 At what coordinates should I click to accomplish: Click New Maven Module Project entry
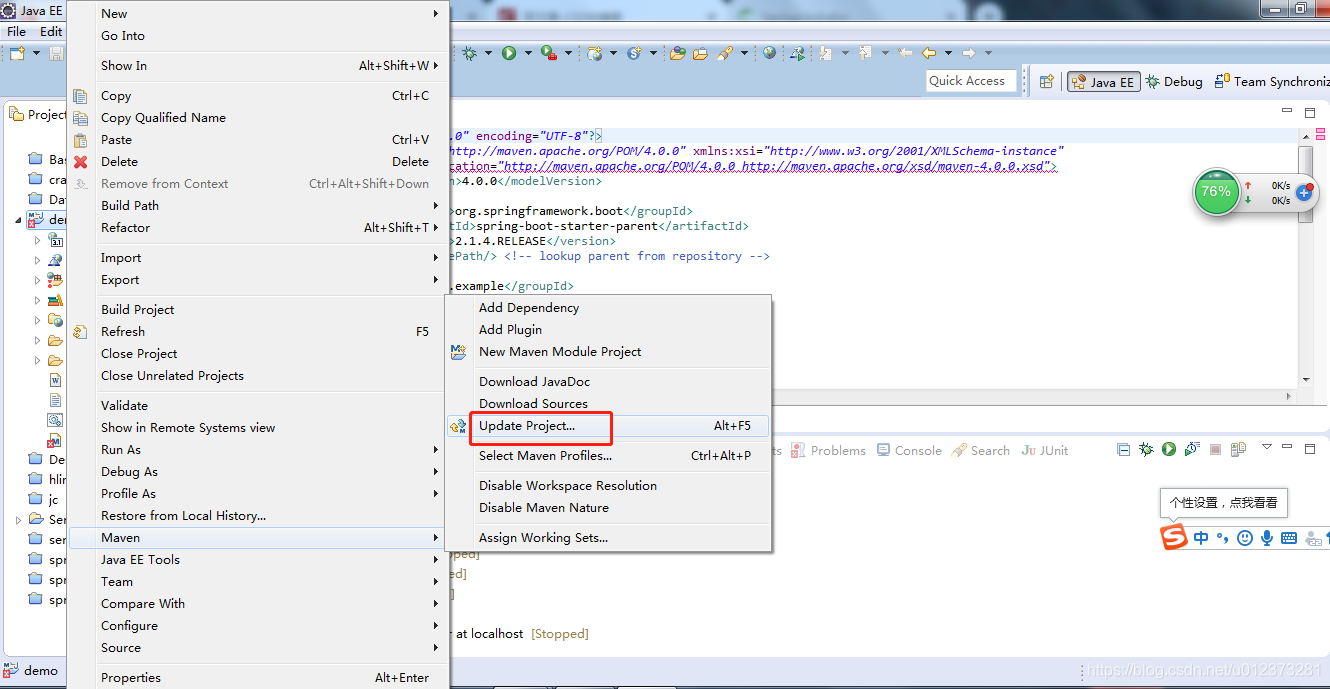coord(560,352)
